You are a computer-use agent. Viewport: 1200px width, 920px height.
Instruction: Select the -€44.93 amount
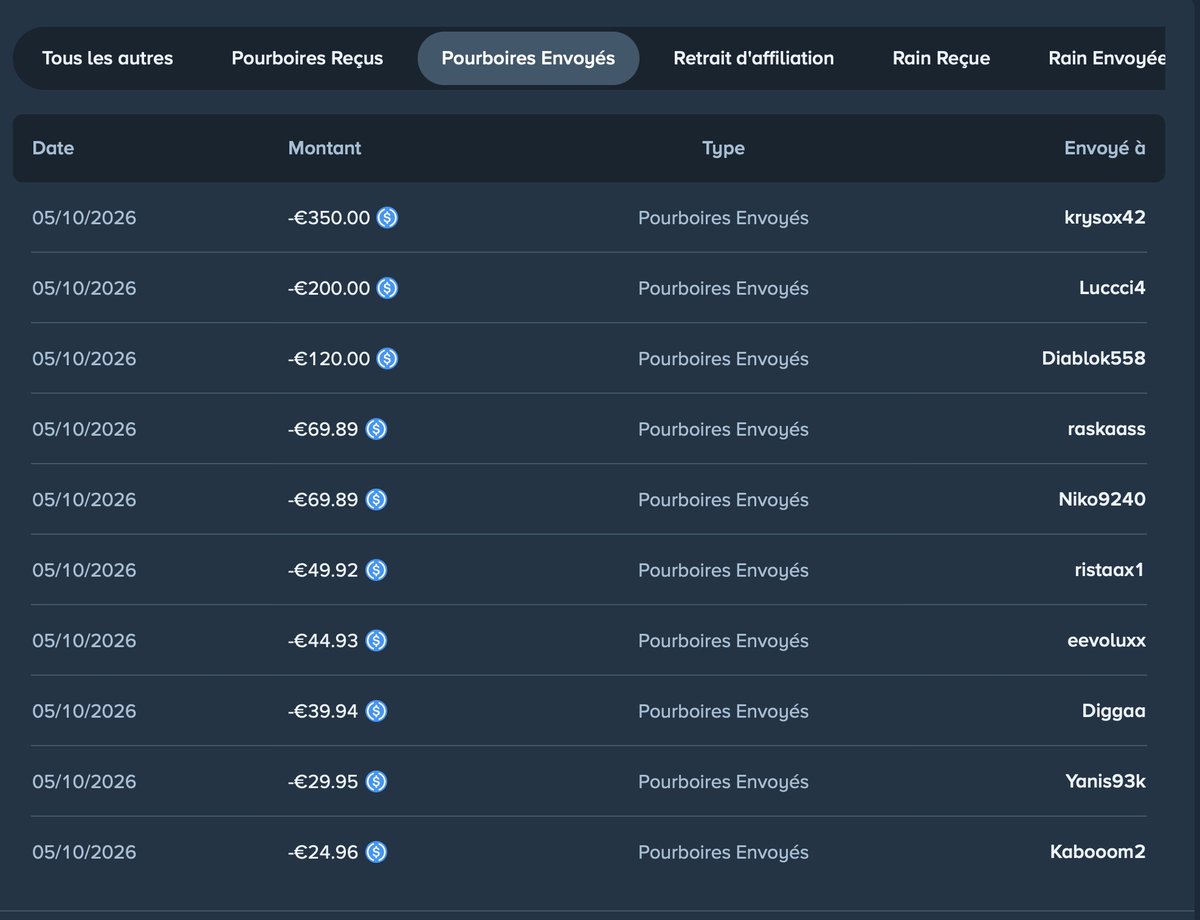tap(323, 640)
